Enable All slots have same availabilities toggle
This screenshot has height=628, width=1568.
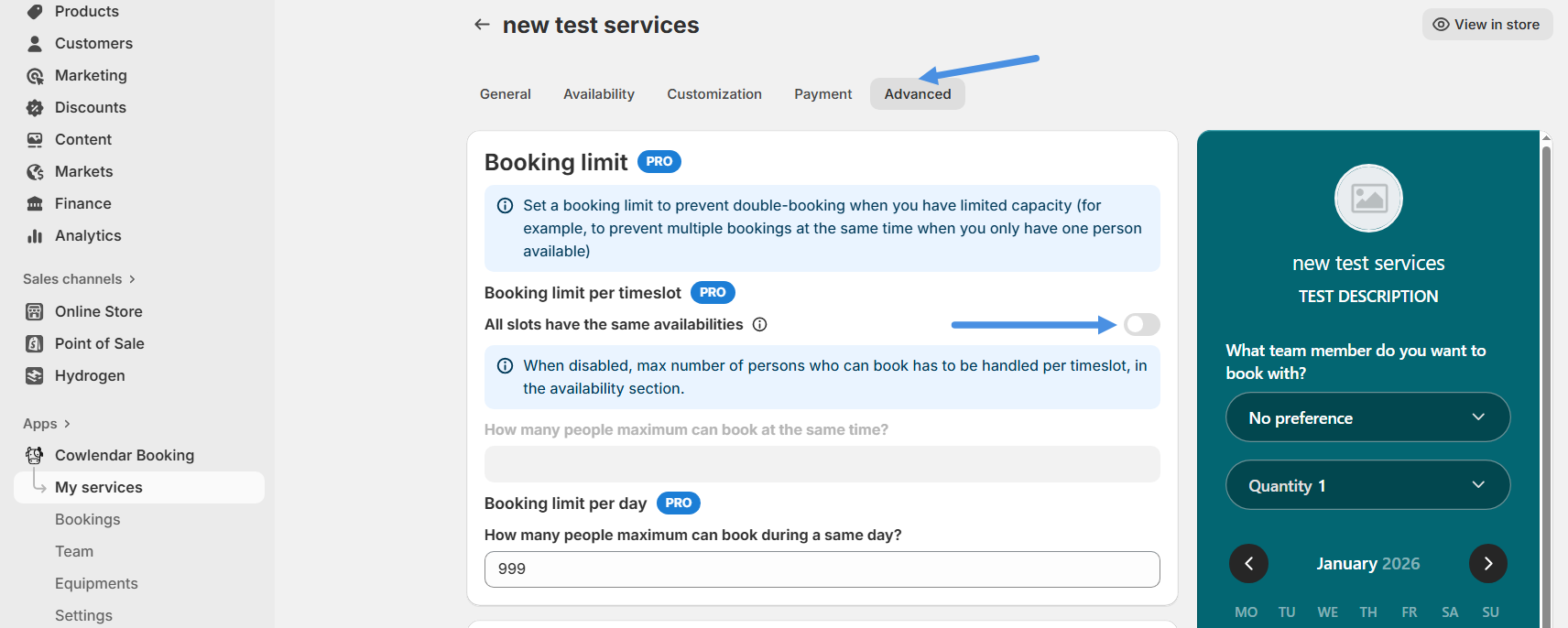[x=1141, y=325]
